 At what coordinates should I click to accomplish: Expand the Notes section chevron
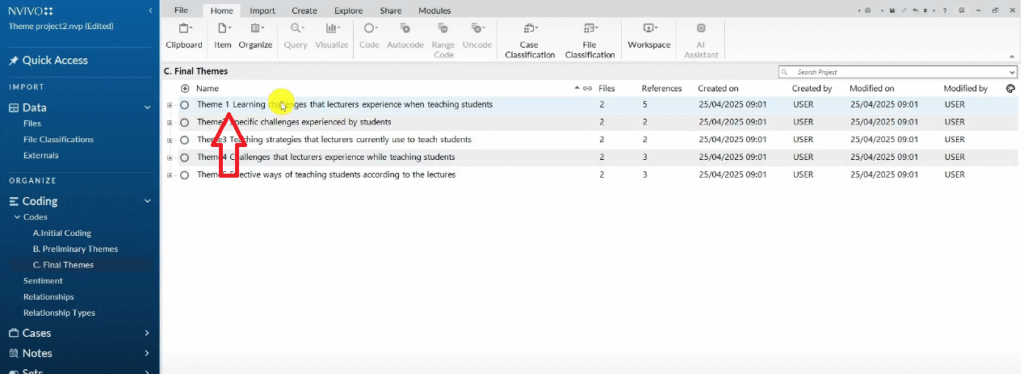(148, 353)
